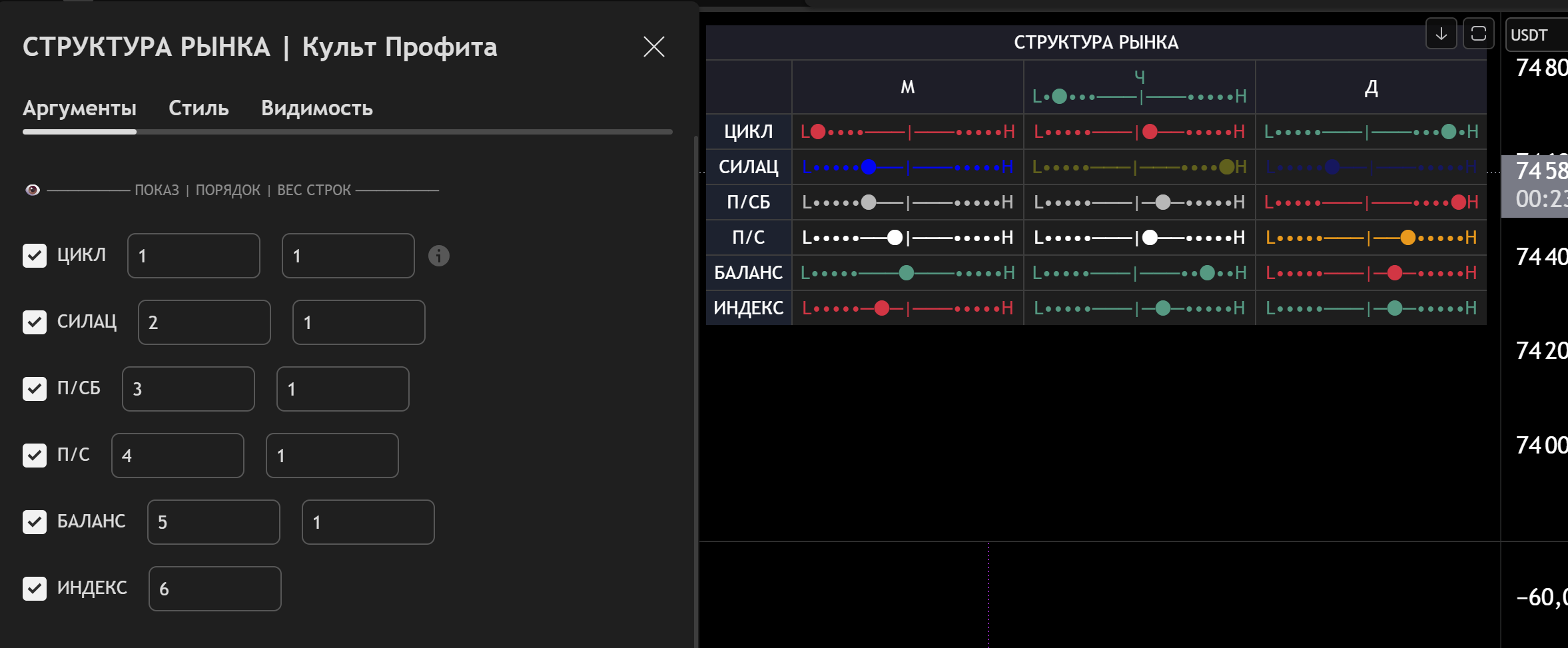Switch to the Стиль tab
Viewport: 1568px width, 648px height.
tap(198, 108)
